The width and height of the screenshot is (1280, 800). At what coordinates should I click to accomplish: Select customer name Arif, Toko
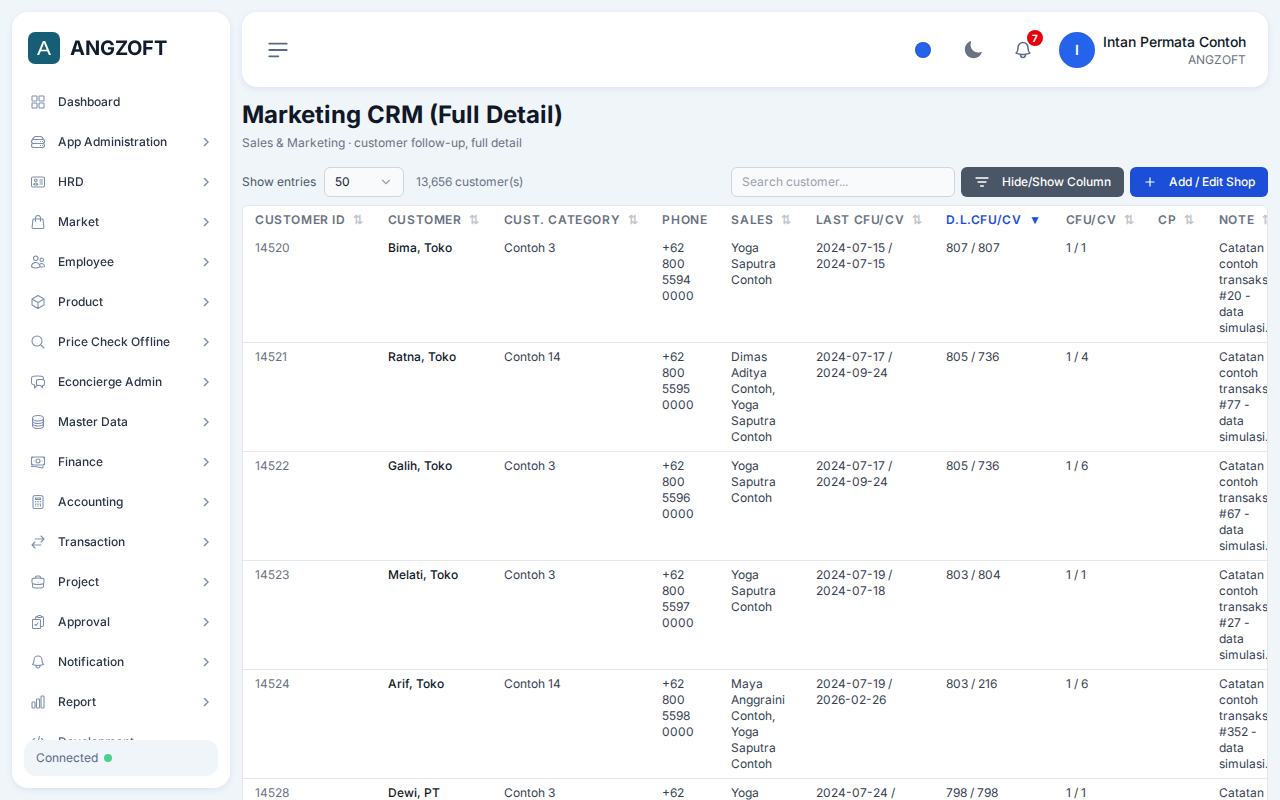click(416, 684)
